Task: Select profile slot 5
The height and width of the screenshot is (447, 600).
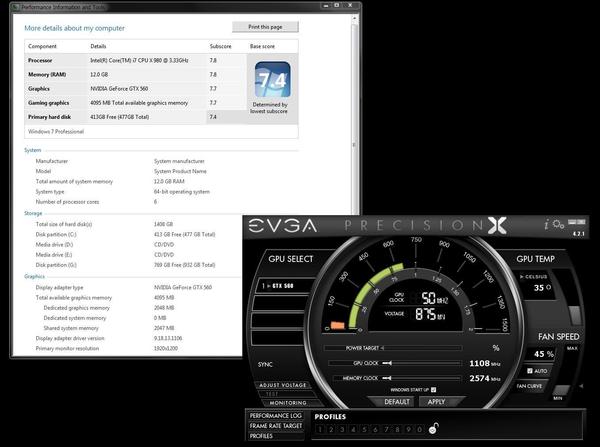Action: coord(364,430)
